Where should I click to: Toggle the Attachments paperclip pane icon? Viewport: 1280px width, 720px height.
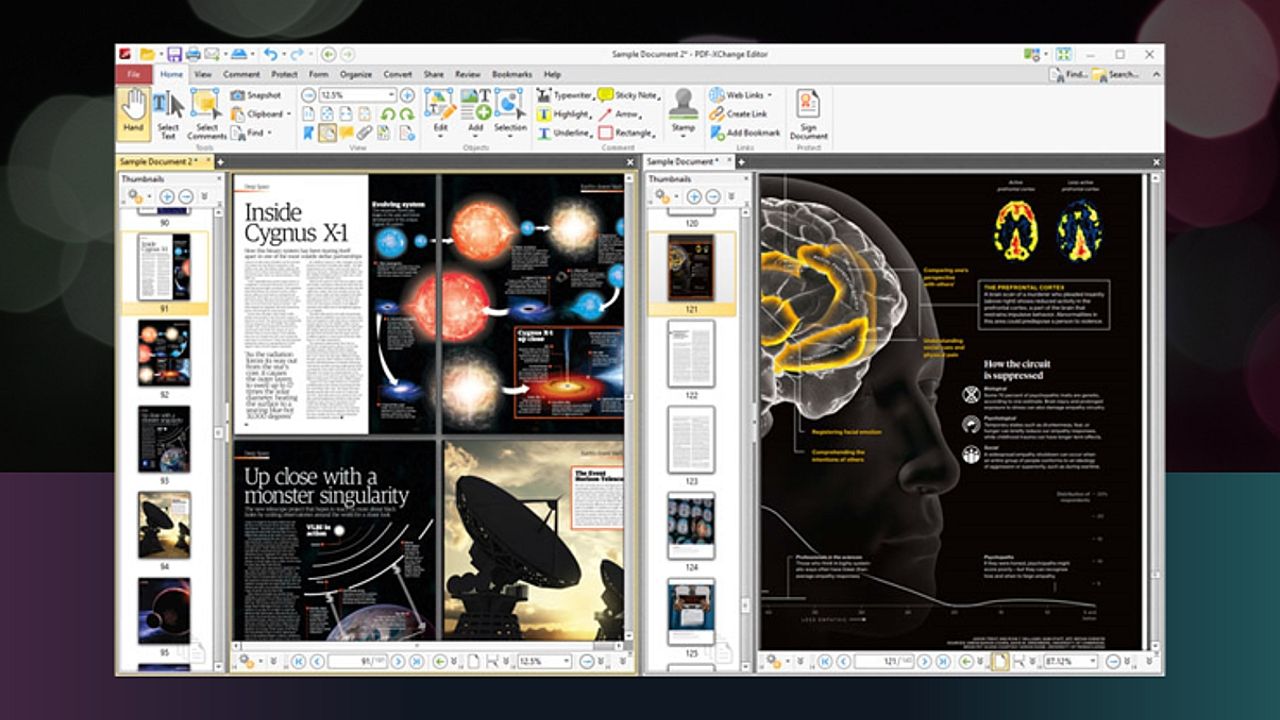coord(364,132)
